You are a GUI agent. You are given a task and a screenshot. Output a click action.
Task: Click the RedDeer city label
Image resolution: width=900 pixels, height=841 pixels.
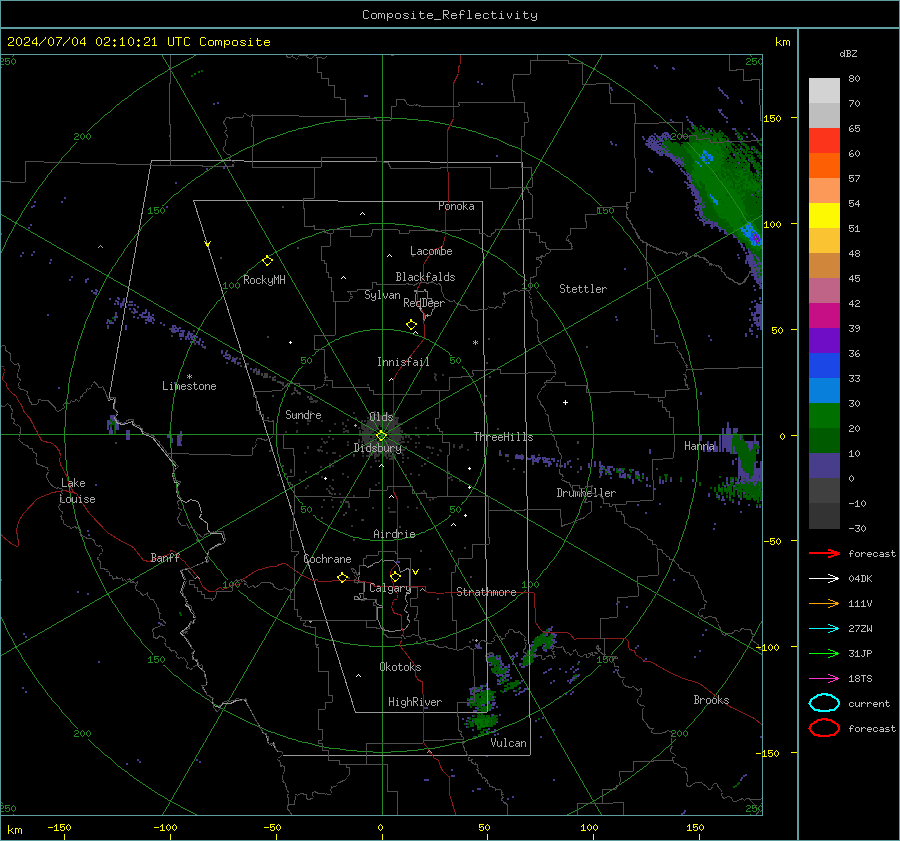[424, 303]
